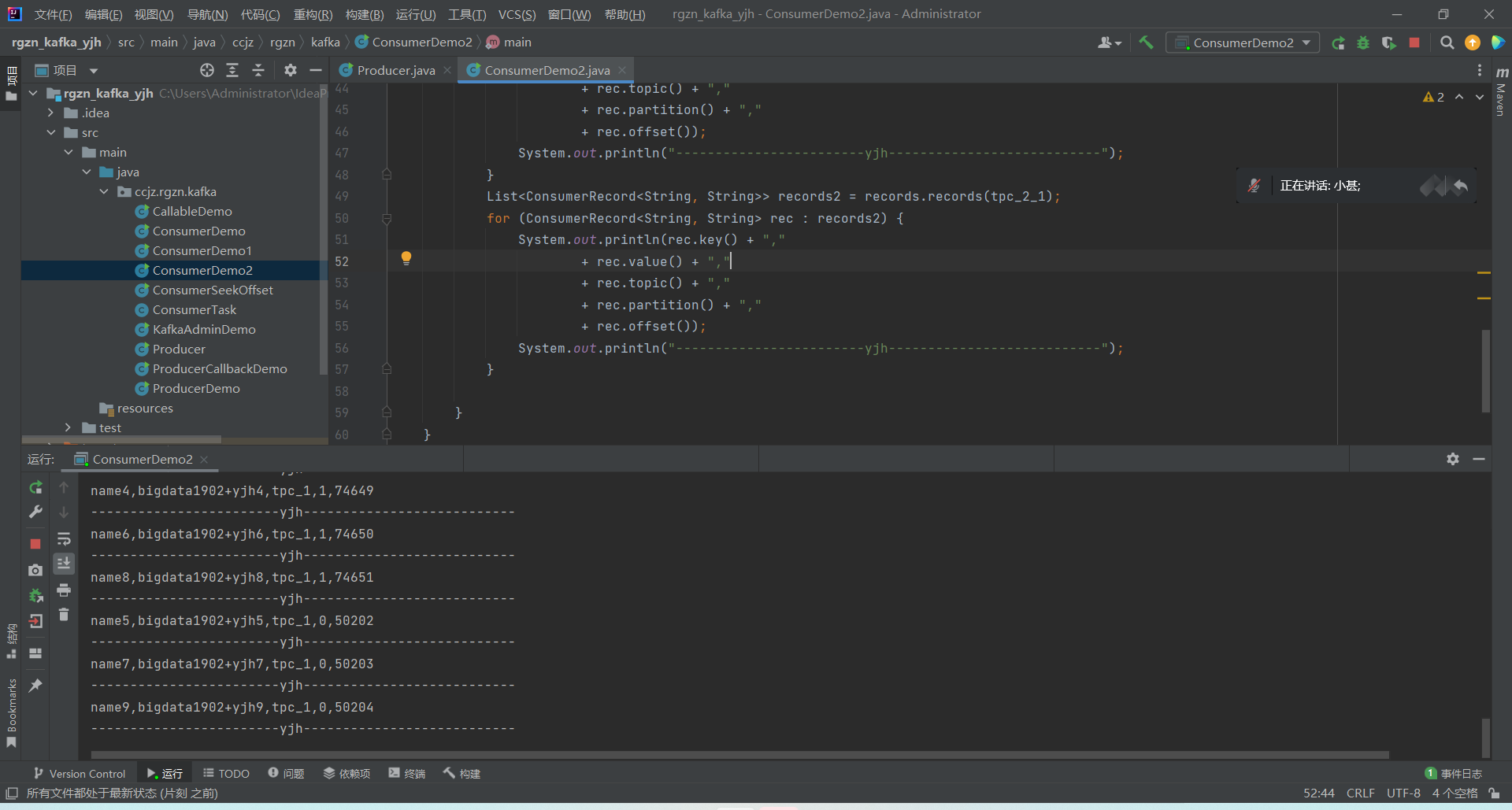Screen dimensions: 1512x810
Task: Open Project panel settings gear
Action: (291, 70)
